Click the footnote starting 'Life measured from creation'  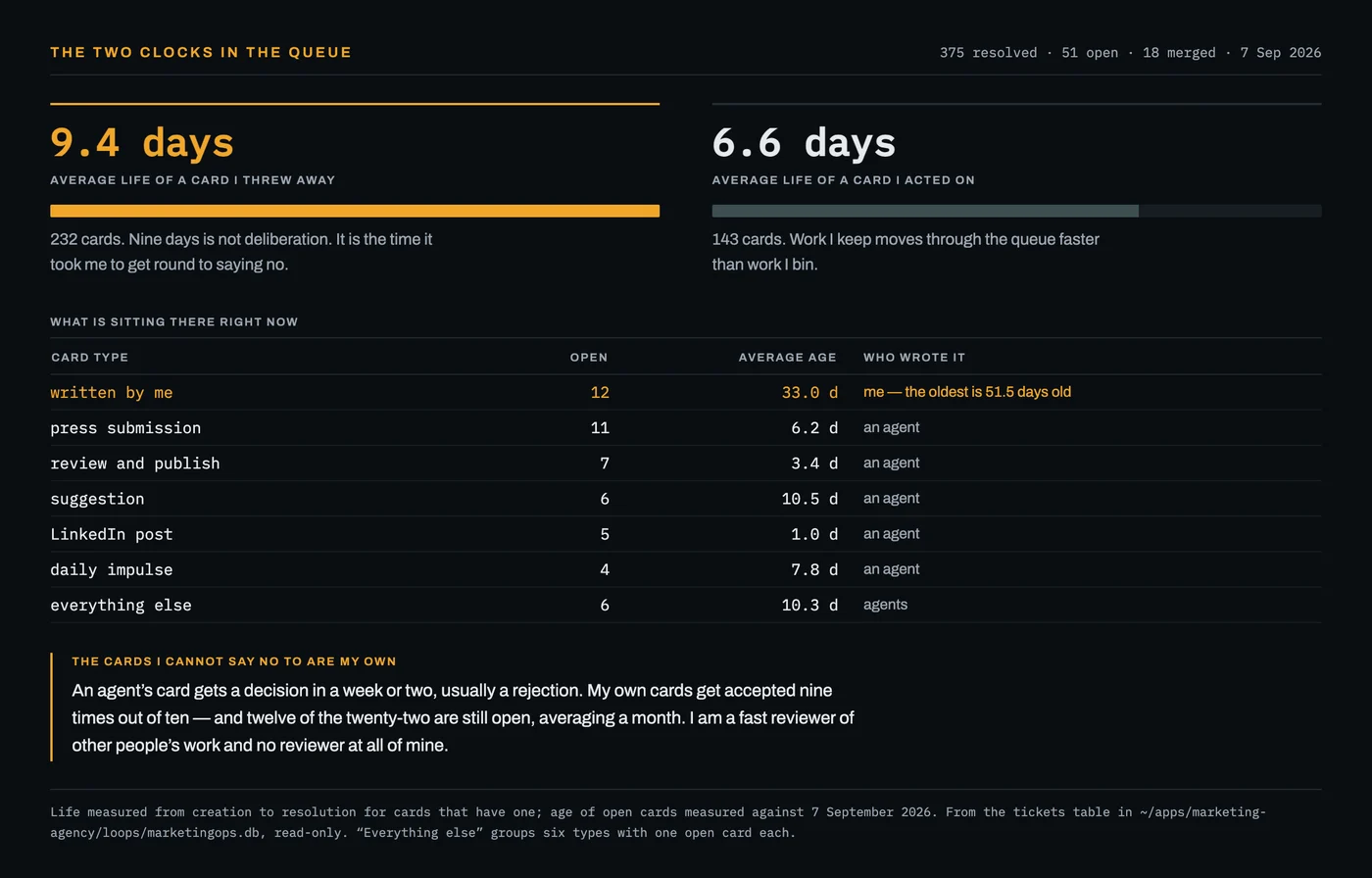(x=659, y=822)
